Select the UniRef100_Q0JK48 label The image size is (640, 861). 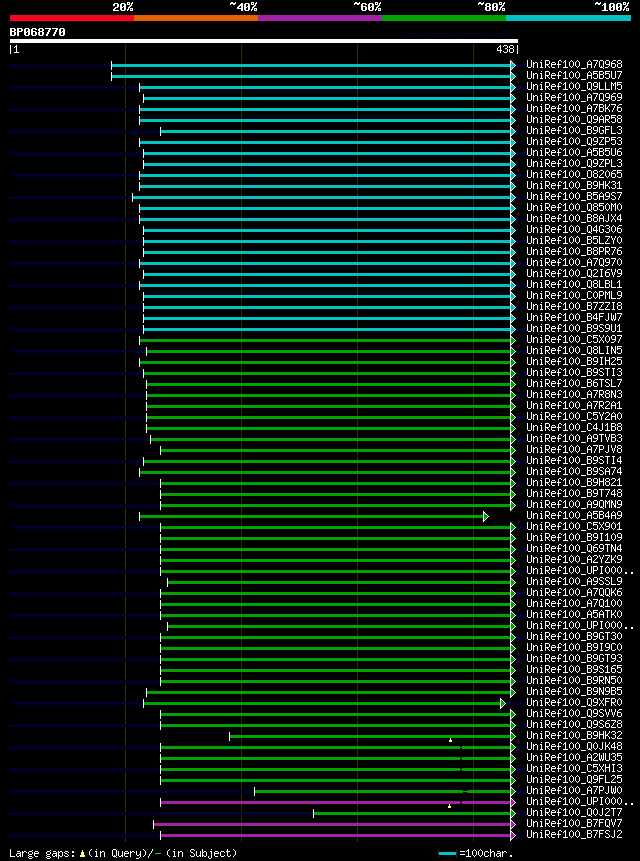(574, 746)
